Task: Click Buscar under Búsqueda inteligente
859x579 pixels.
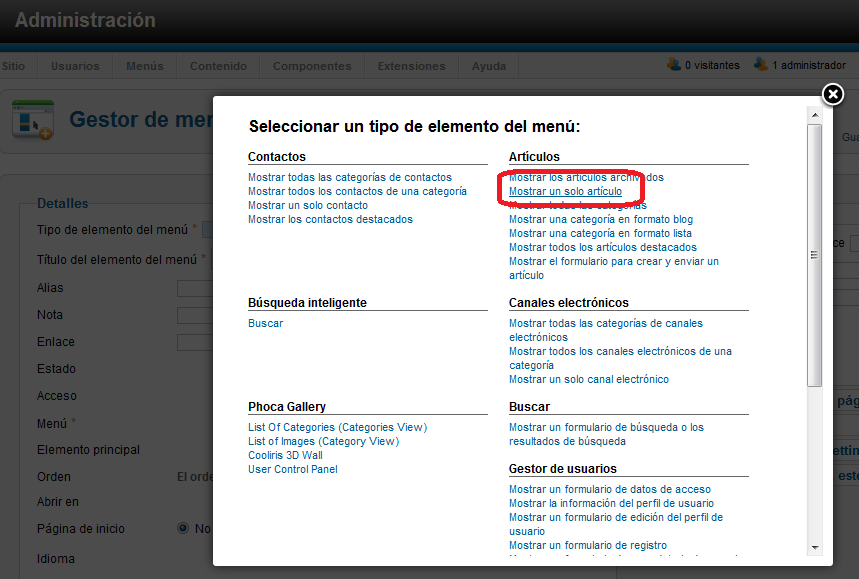Action: [264, 322]
